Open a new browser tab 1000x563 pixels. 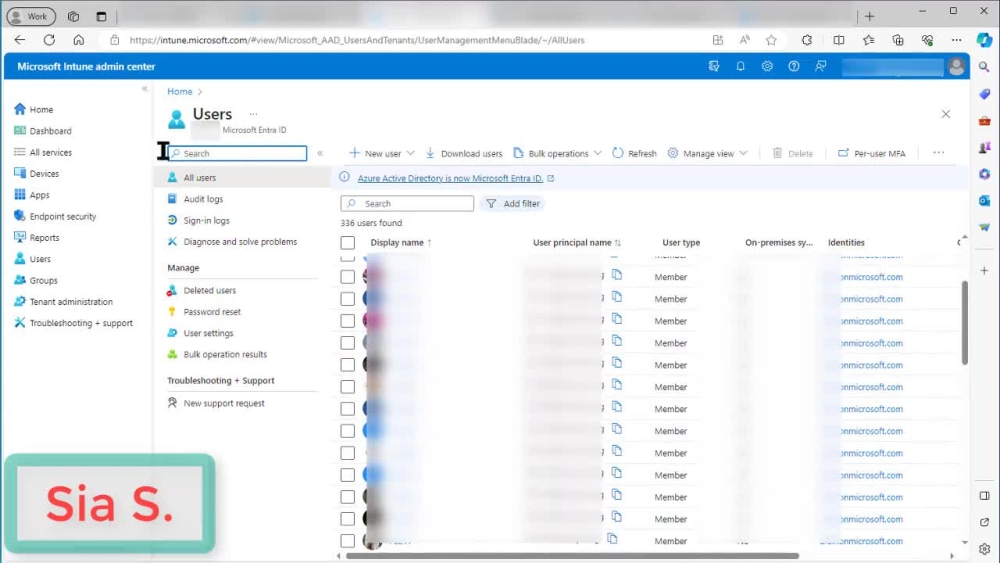(869, 17)
